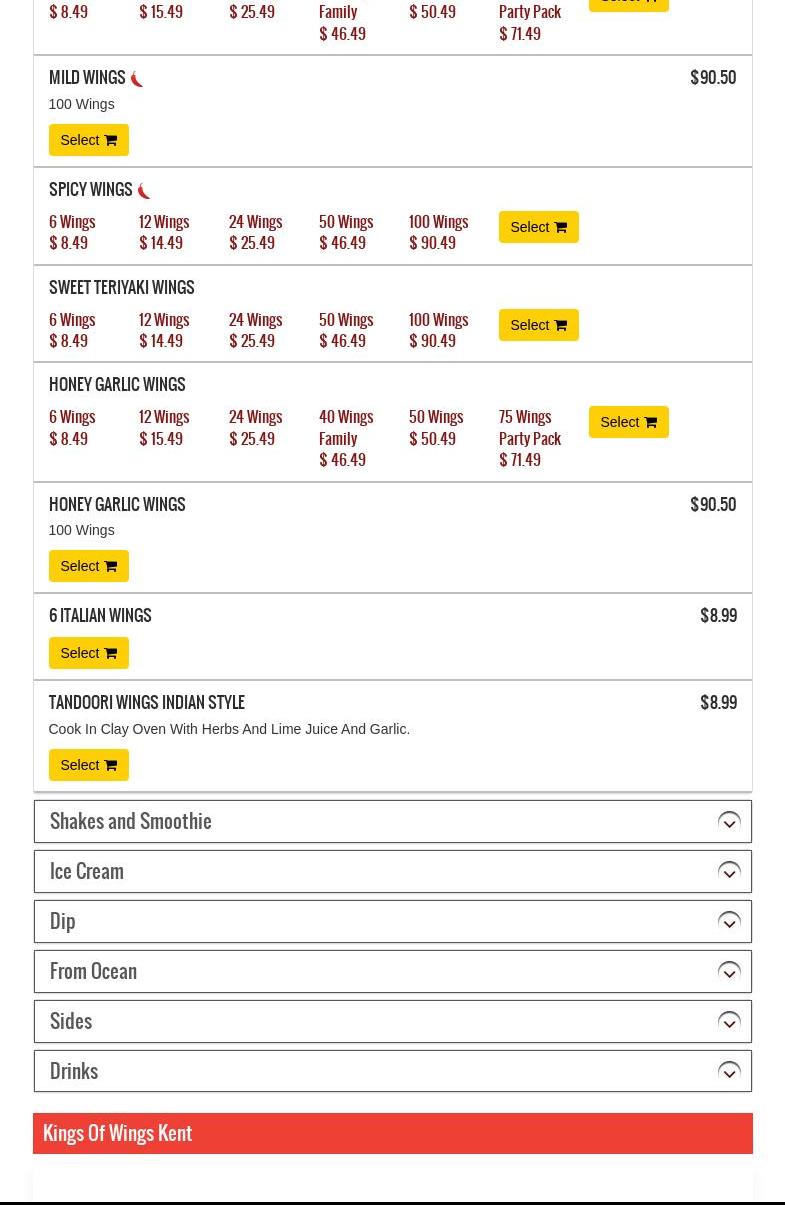Screen dimensions: 785x1205
Task: Add 6 Italian Wings with Select
Action: (88, 653)
